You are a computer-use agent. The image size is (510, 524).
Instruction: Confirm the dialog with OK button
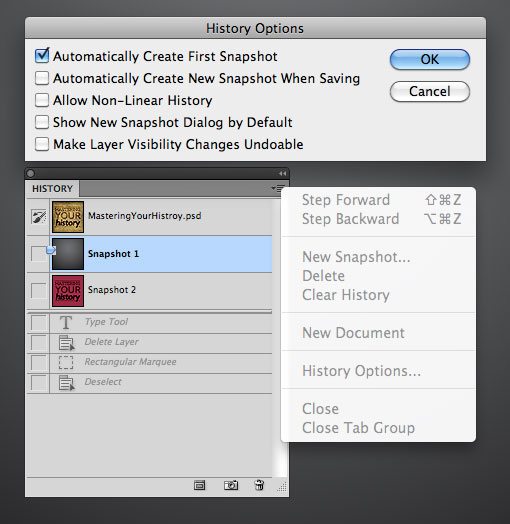[430, 59]
